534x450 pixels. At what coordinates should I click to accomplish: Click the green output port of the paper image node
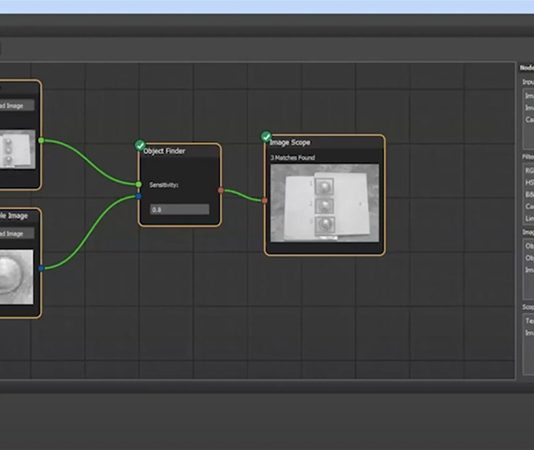(41, 140)
